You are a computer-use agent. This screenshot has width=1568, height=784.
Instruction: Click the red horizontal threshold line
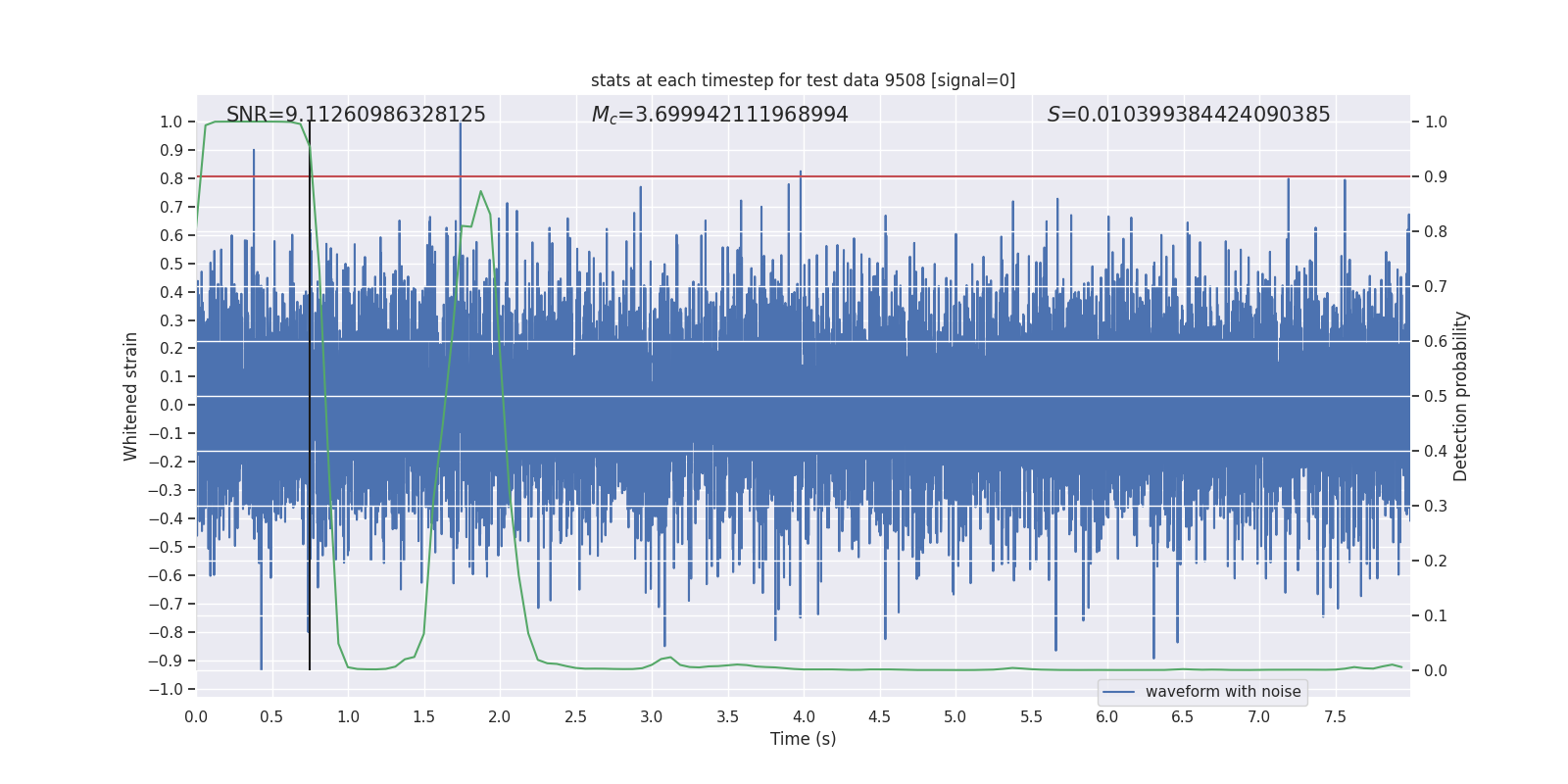882,177
